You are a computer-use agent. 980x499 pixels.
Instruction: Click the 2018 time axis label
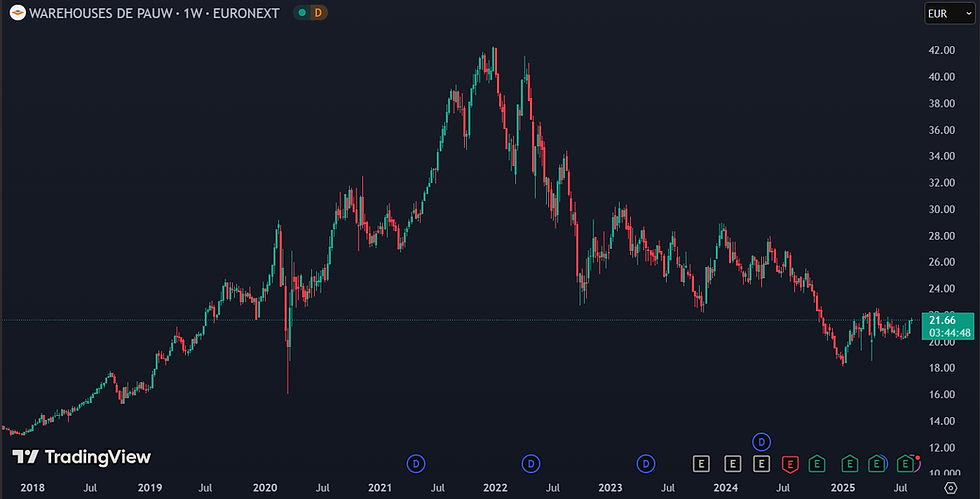click(32, 488)
